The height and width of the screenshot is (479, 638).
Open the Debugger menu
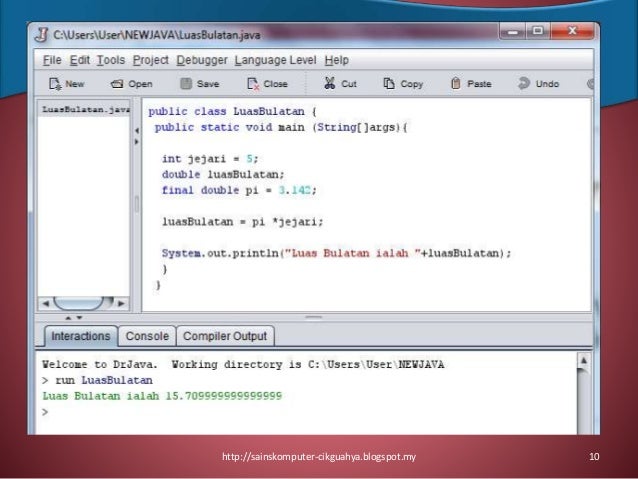click(202, 60)
